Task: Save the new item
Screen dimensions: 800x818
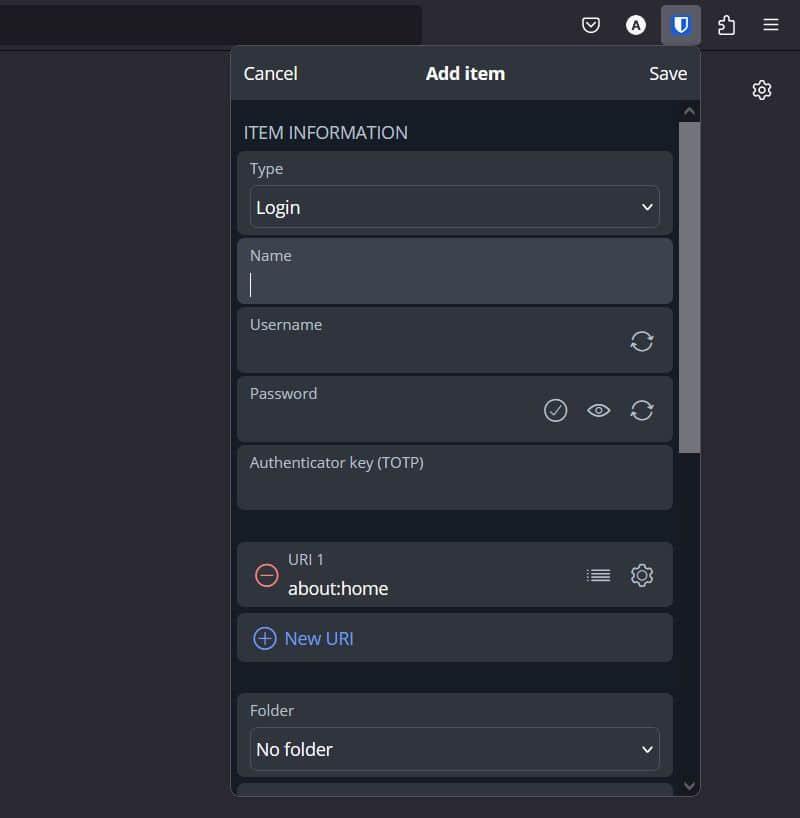Action: click(x=667, y=73)
